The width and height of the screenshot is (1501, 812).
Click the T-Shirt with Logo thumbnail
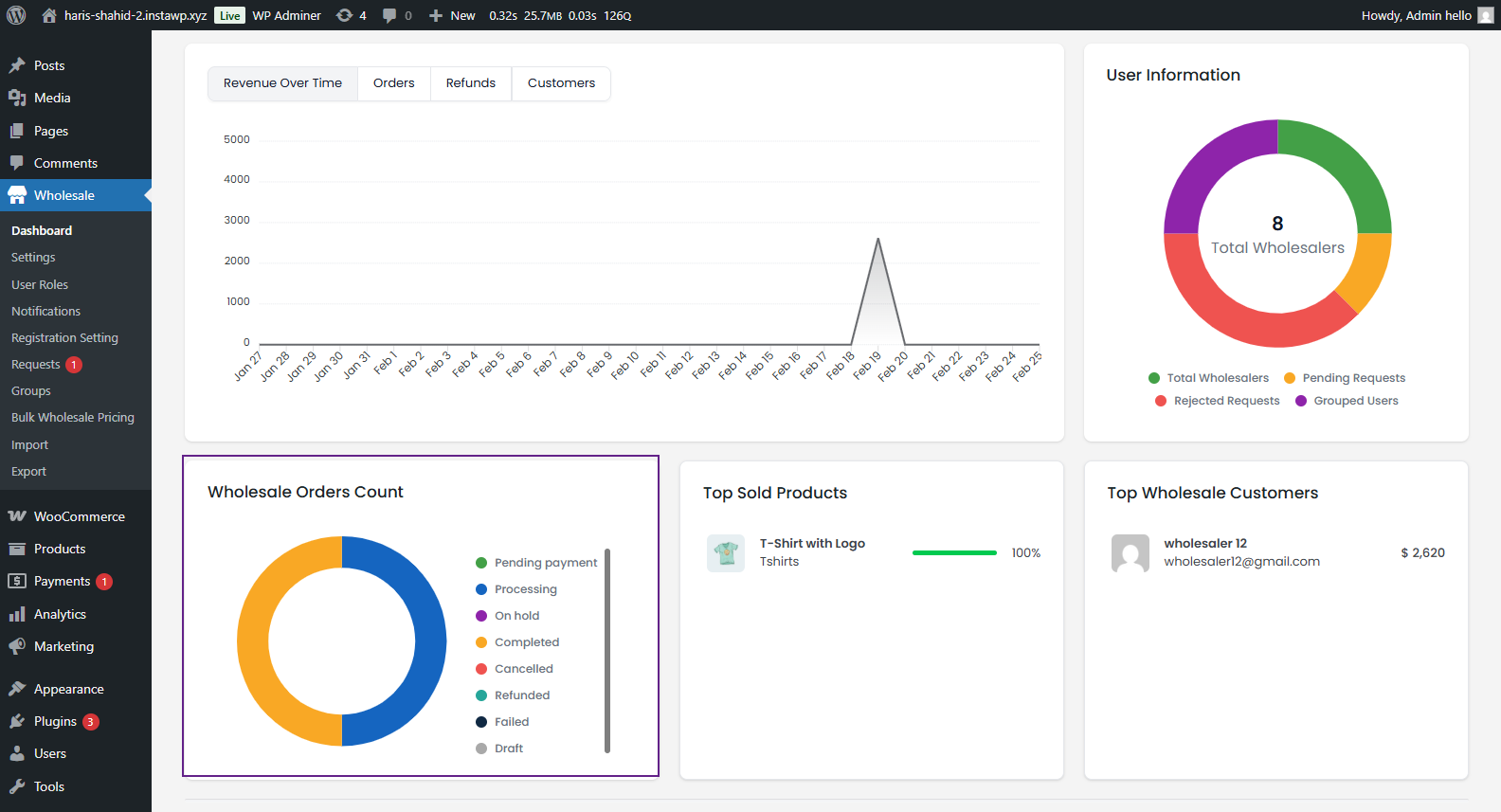coord(726,552)
